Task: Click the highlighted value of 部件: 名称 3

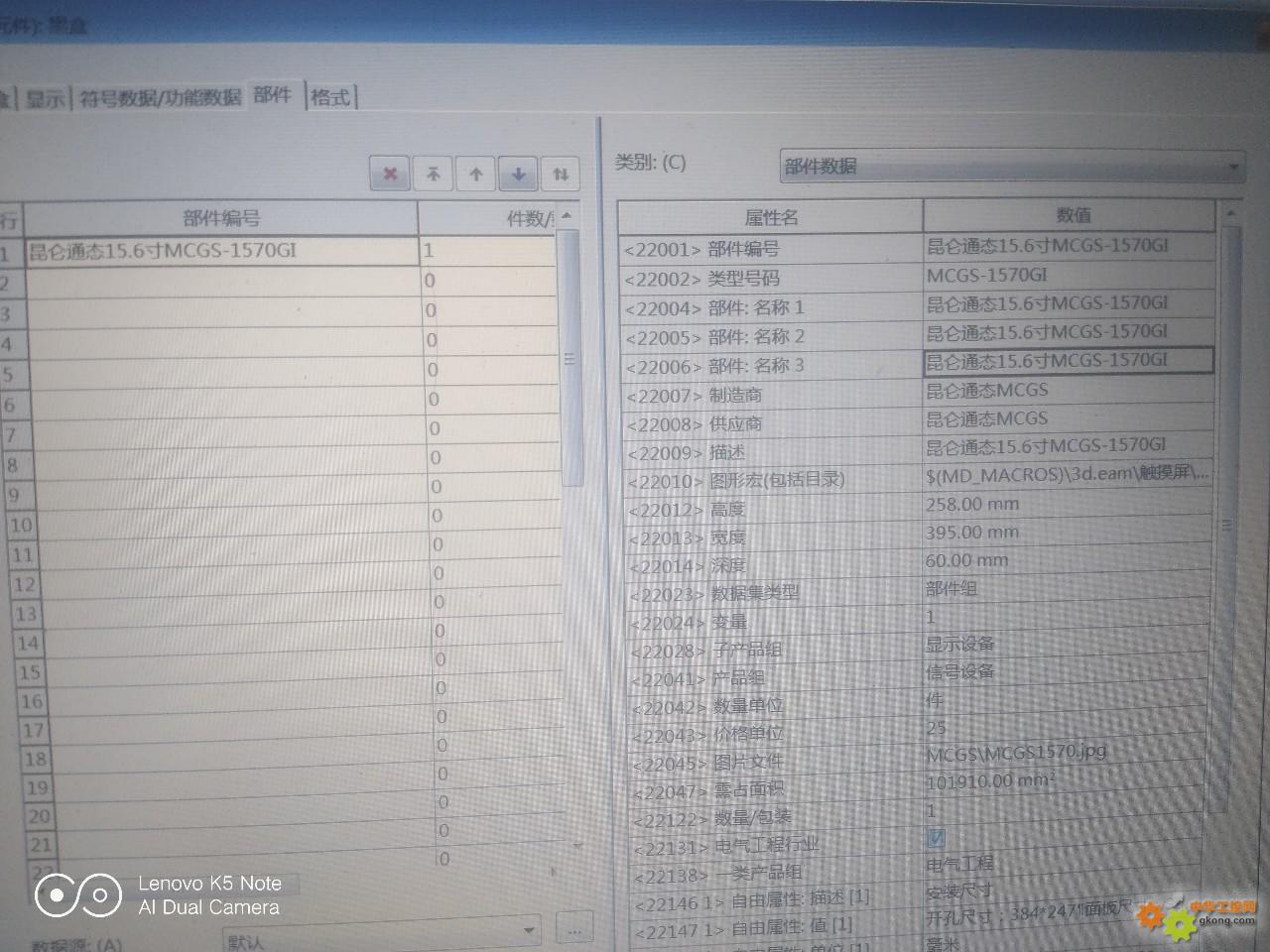Action: 1069,361
